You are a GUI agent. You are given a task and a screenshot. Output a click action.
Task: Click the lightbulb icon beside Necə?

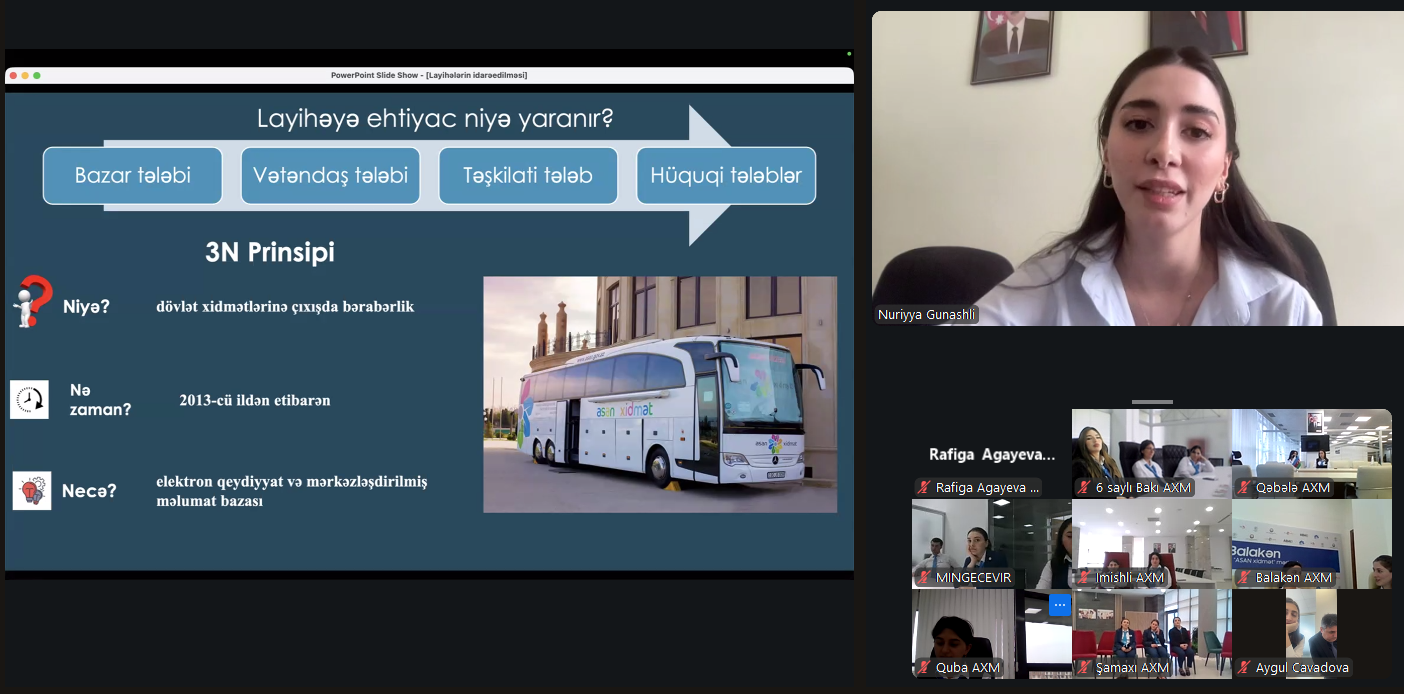click(x=31, y=491)
